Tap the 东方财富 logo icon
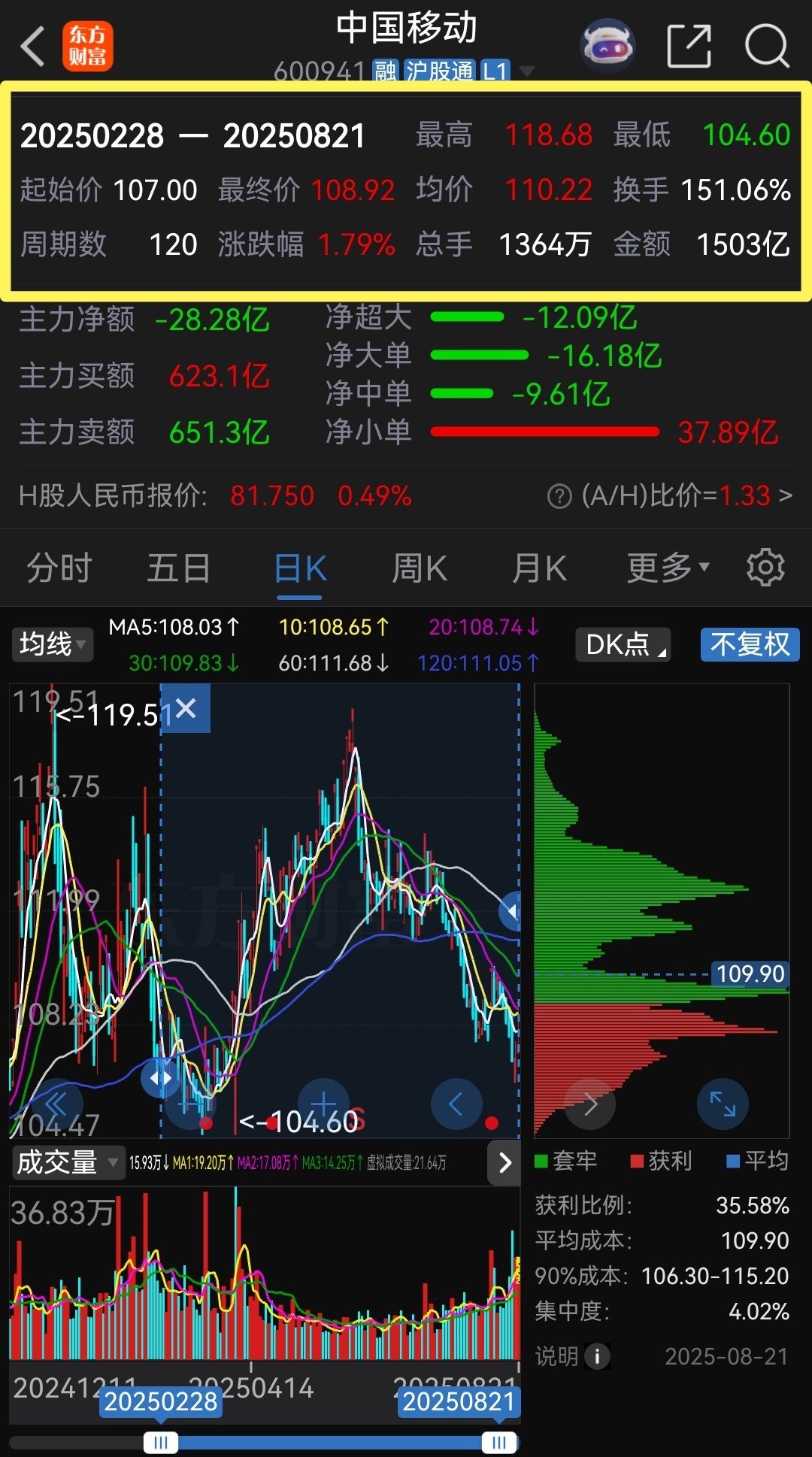 tap(87, 46)
